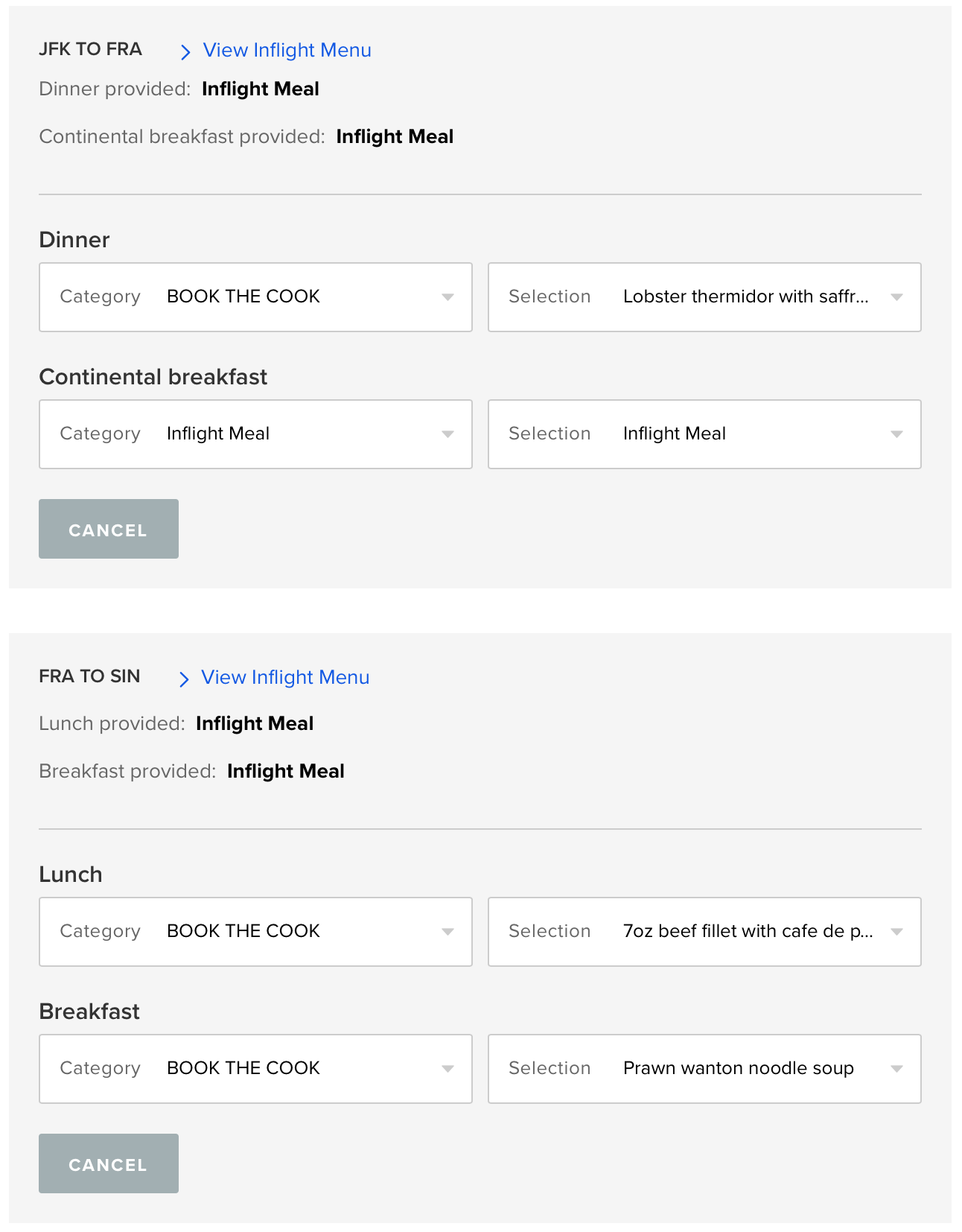This screenshot has height=1232, width=962.
Task: Click chevron icon beside FRA TO SIN menu link
Action: click(x=184, y=679)
